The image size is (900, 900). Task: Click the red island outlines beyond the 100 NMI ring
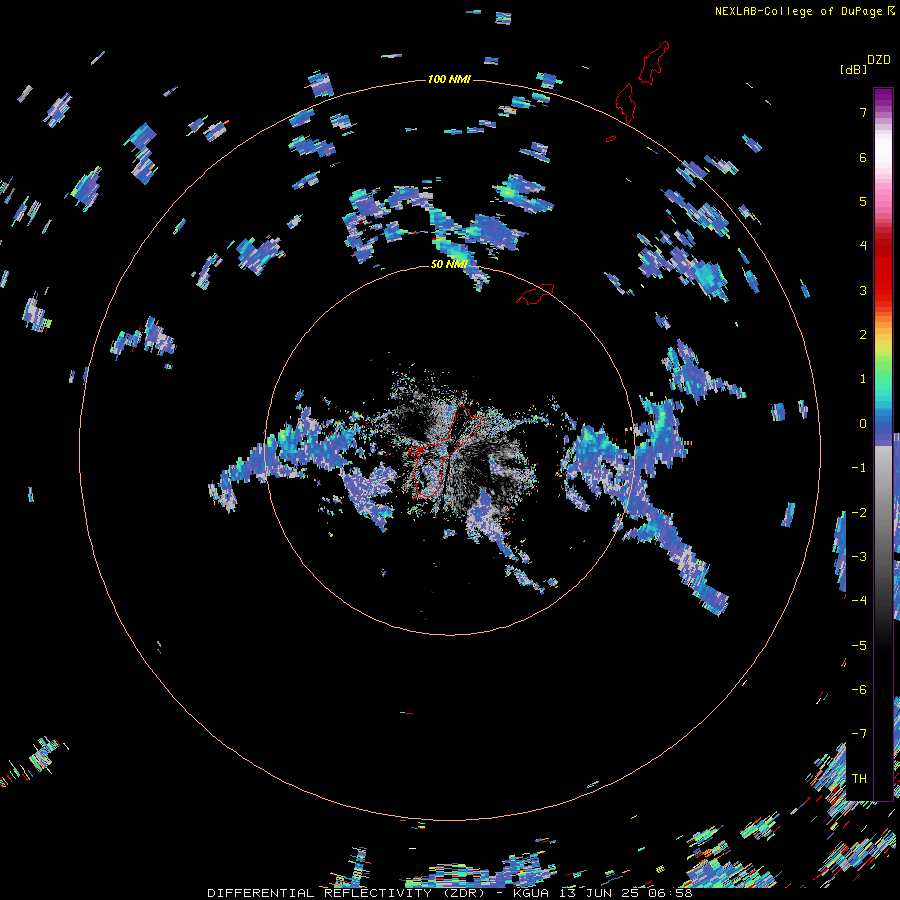(x=642, y=82)
